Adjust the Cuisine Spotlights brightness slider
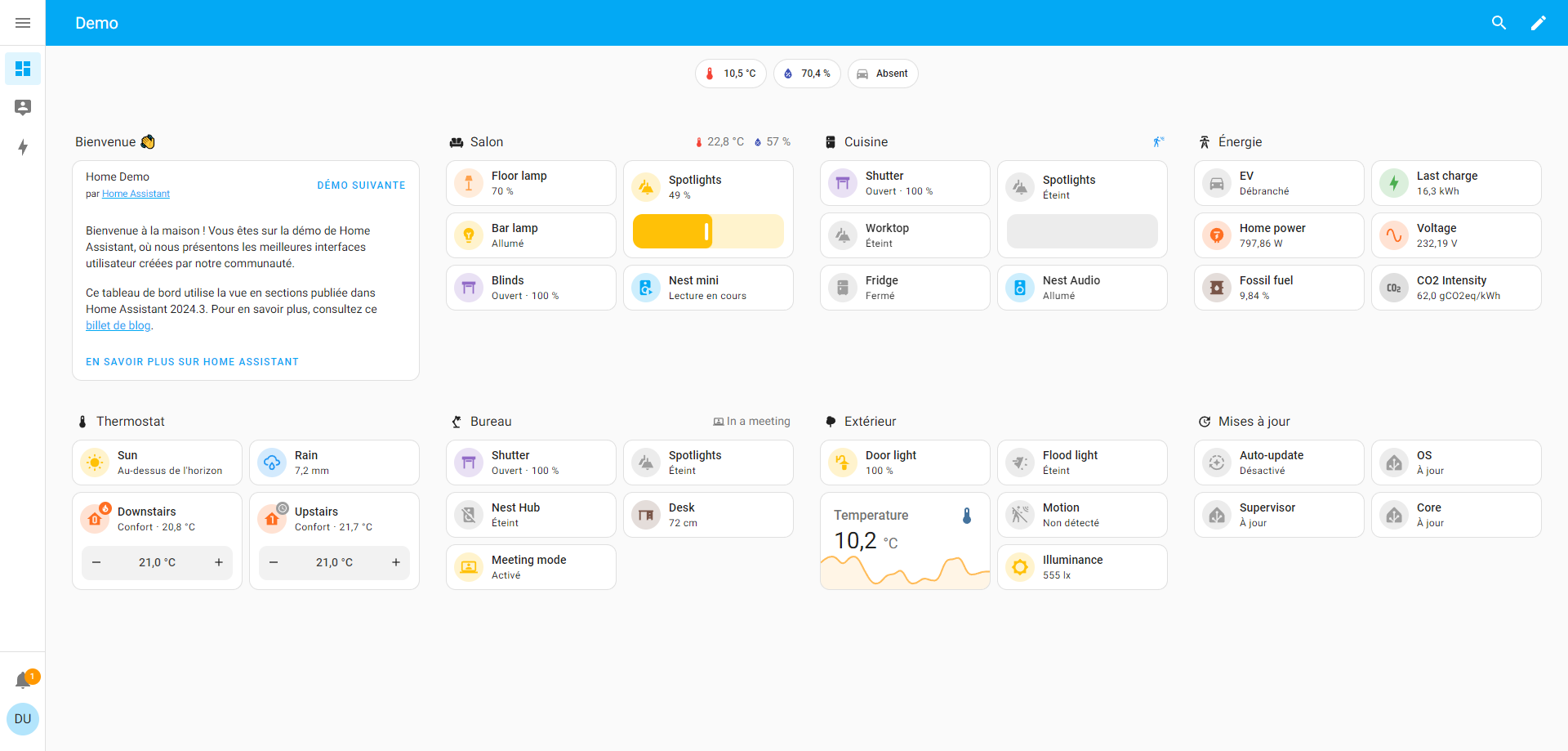 1082,231
